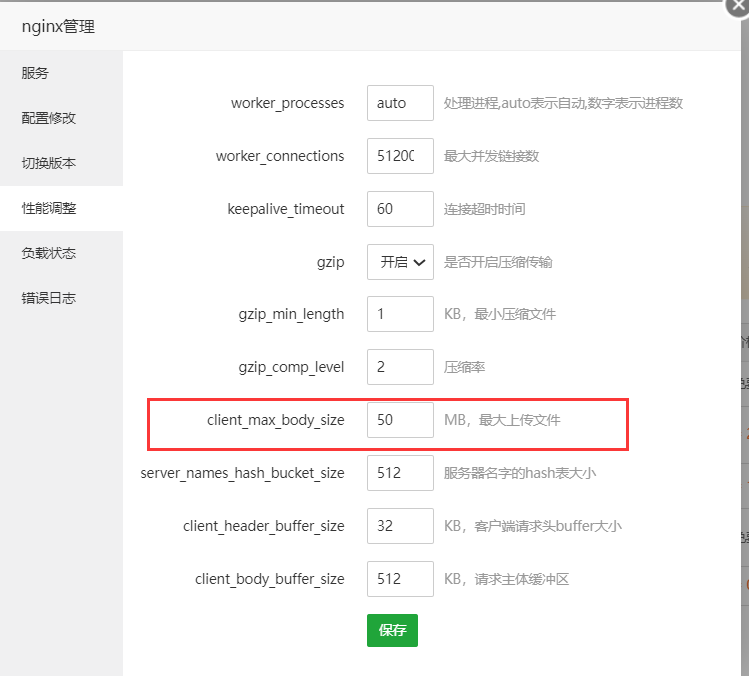Screen dimensions: 749x676
Task: Edit the client_body_buffer_size value field
Action: click(x=400, y=579)
